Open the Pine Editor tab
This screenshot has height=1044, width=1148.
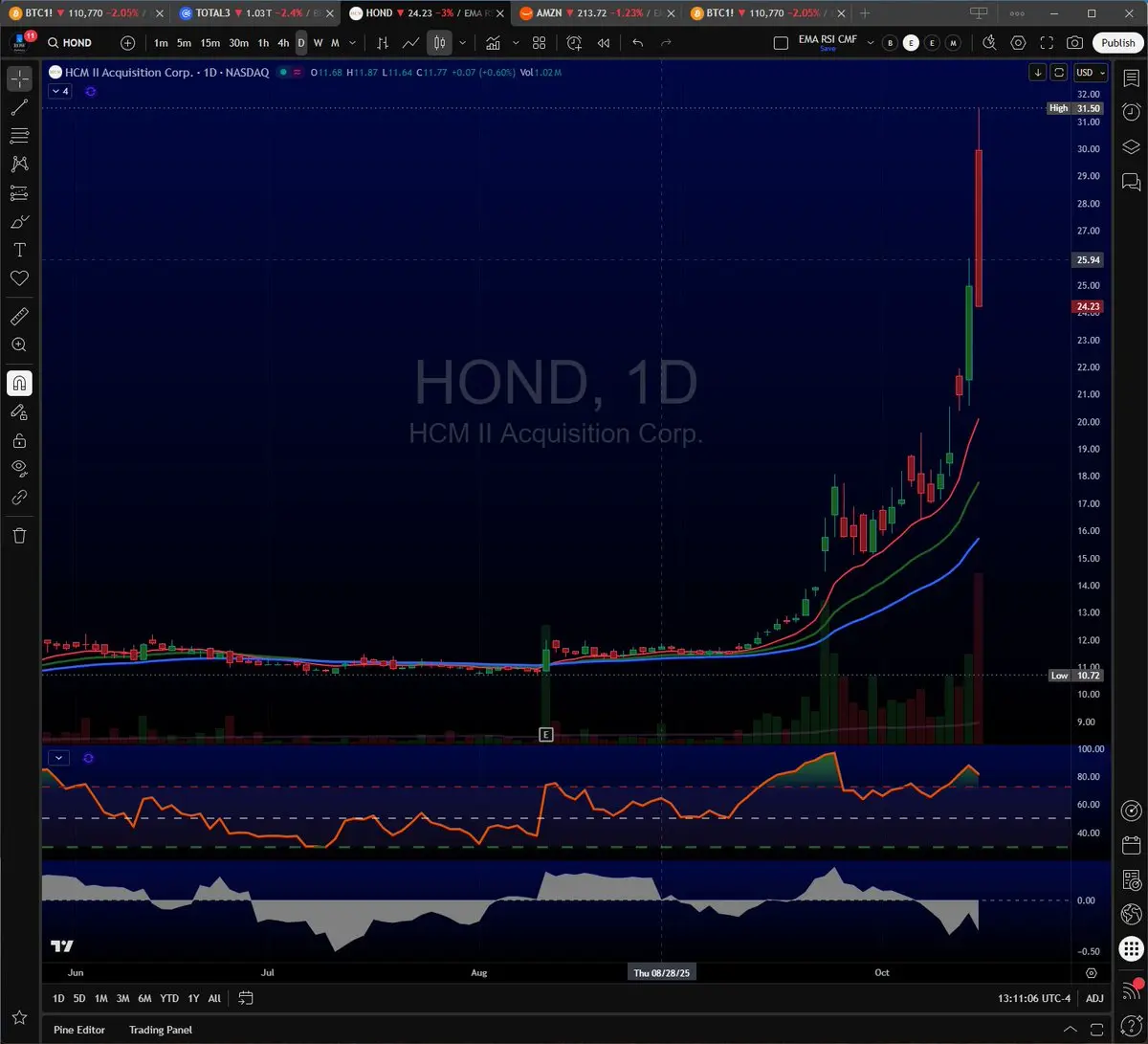(79, 1030)
